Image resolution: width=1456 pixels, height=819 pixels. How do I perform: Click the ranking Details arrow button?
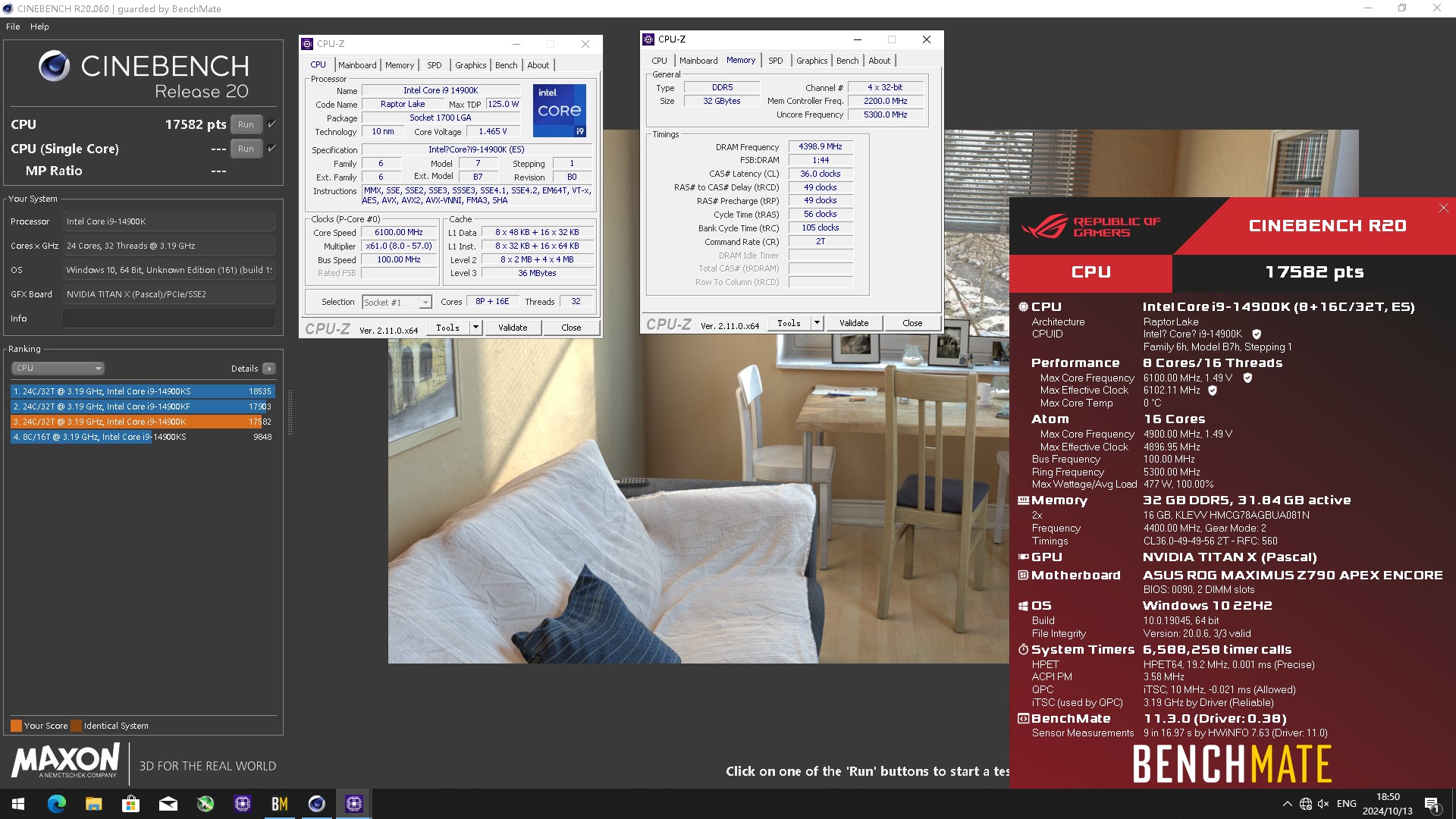tap(269, 369)
